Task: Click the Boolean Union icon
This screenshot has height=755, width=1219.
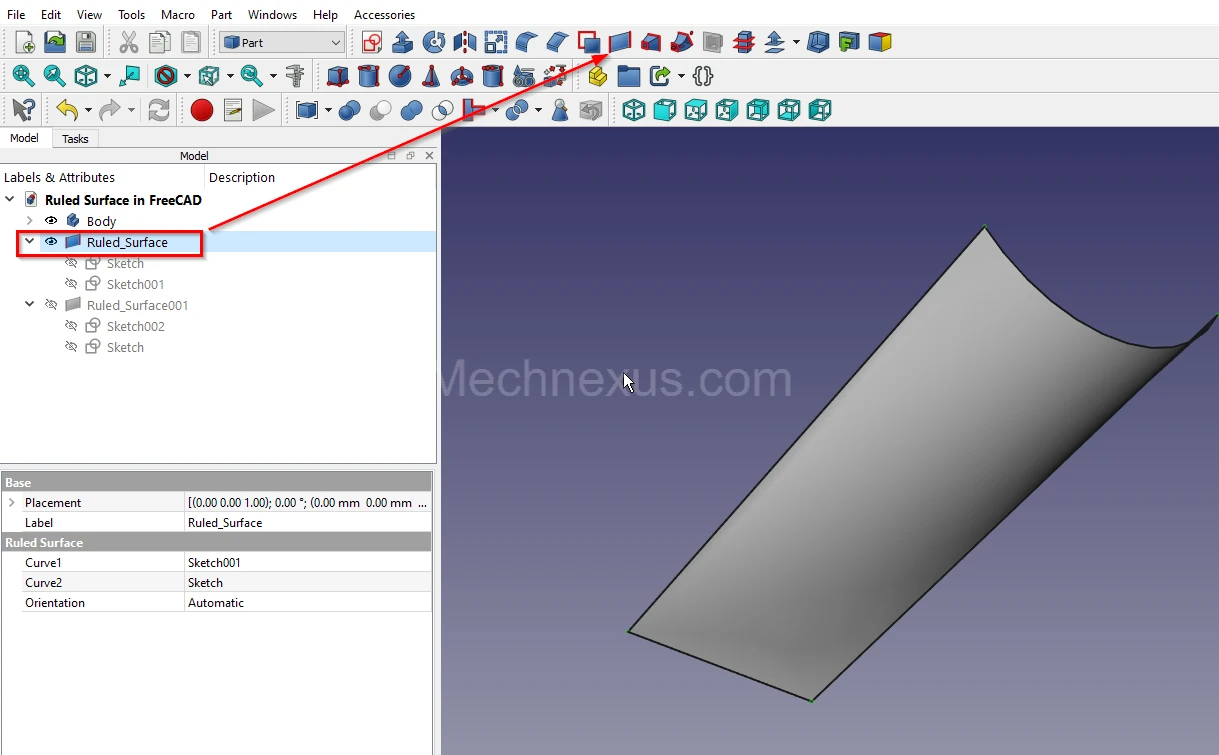Action: (x=411, y=110)
